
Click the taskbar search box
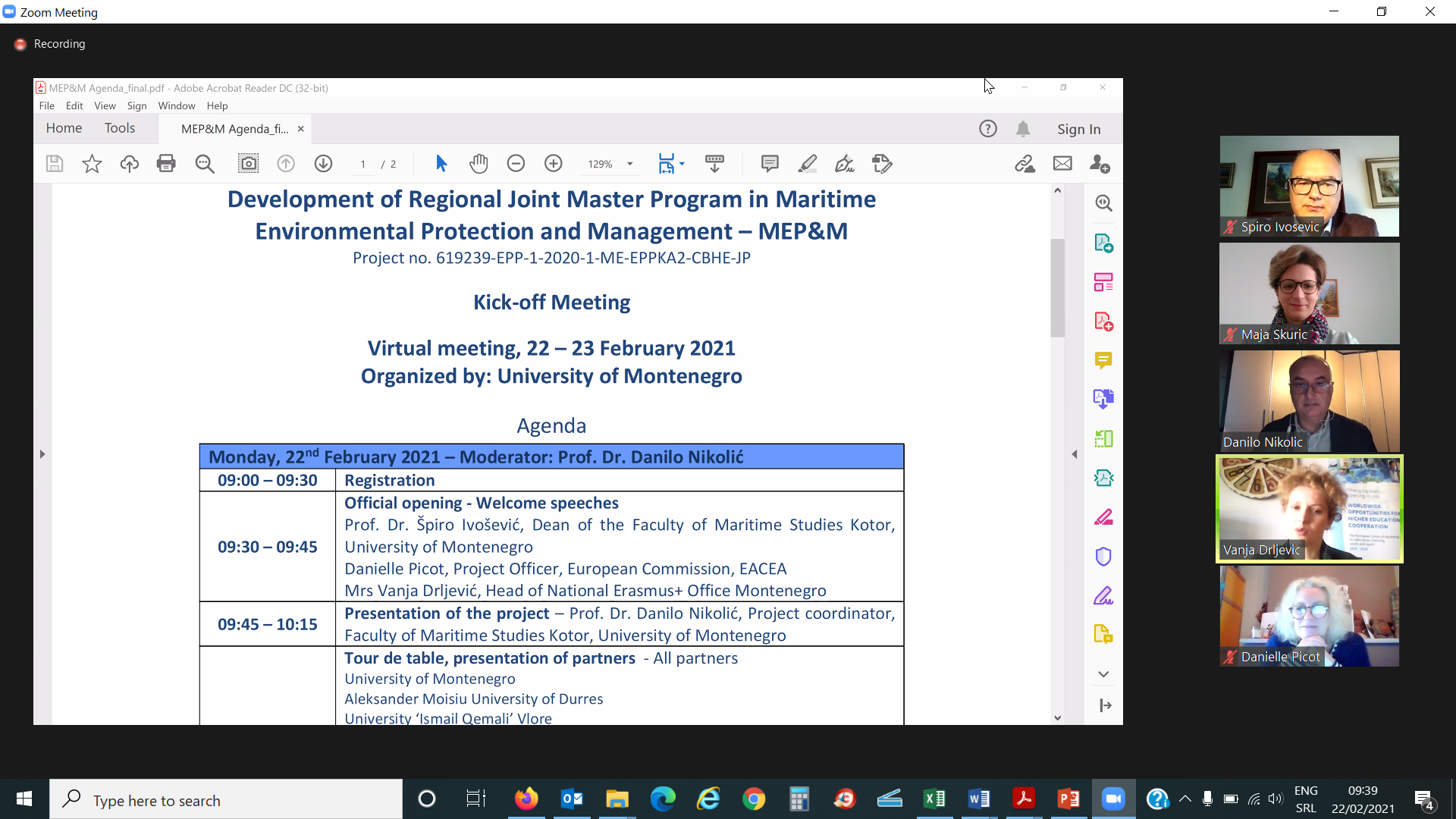coord(226,800)
